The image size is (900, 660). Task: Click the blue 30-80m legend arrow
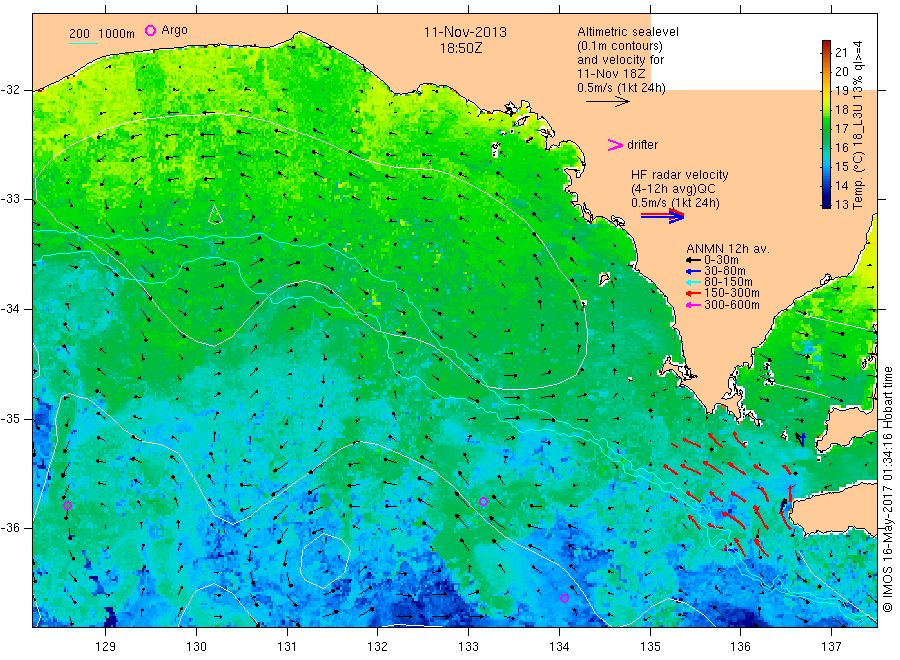pos(693,271)
